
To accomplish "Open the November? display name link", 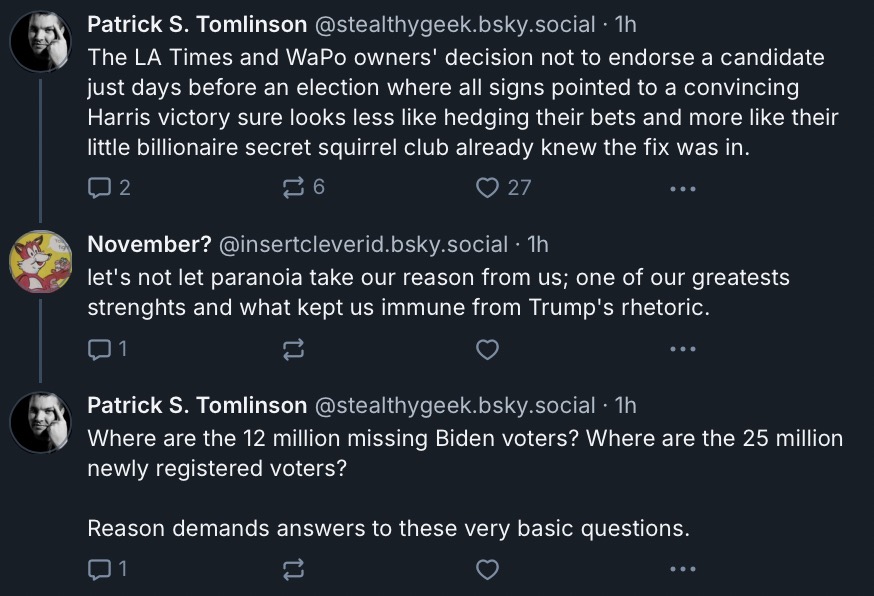I will click(149, 245).
